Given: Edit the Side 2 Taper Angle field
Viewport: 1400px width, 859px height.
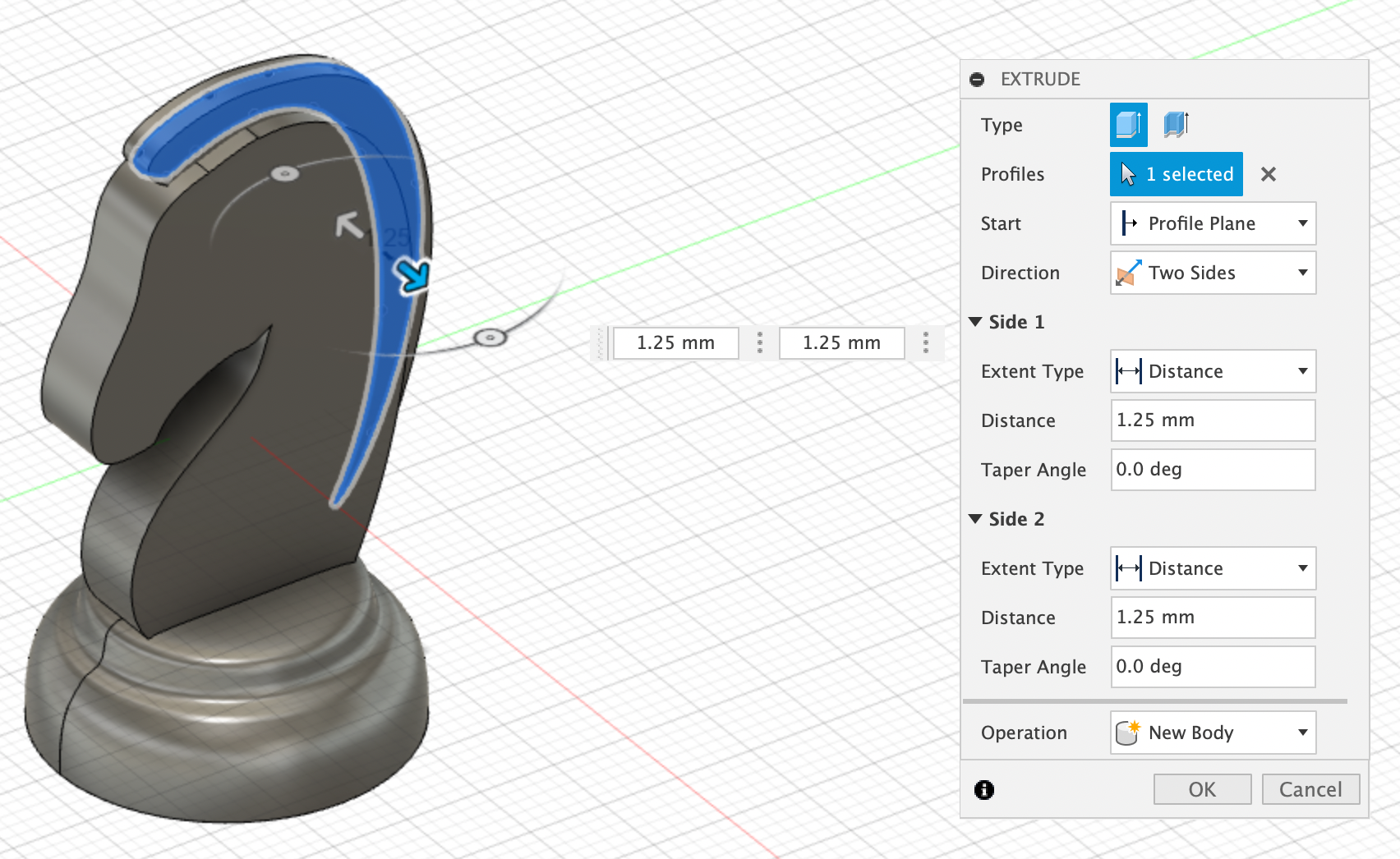Looking at the screenshot, I should [x=1213, y=667].
